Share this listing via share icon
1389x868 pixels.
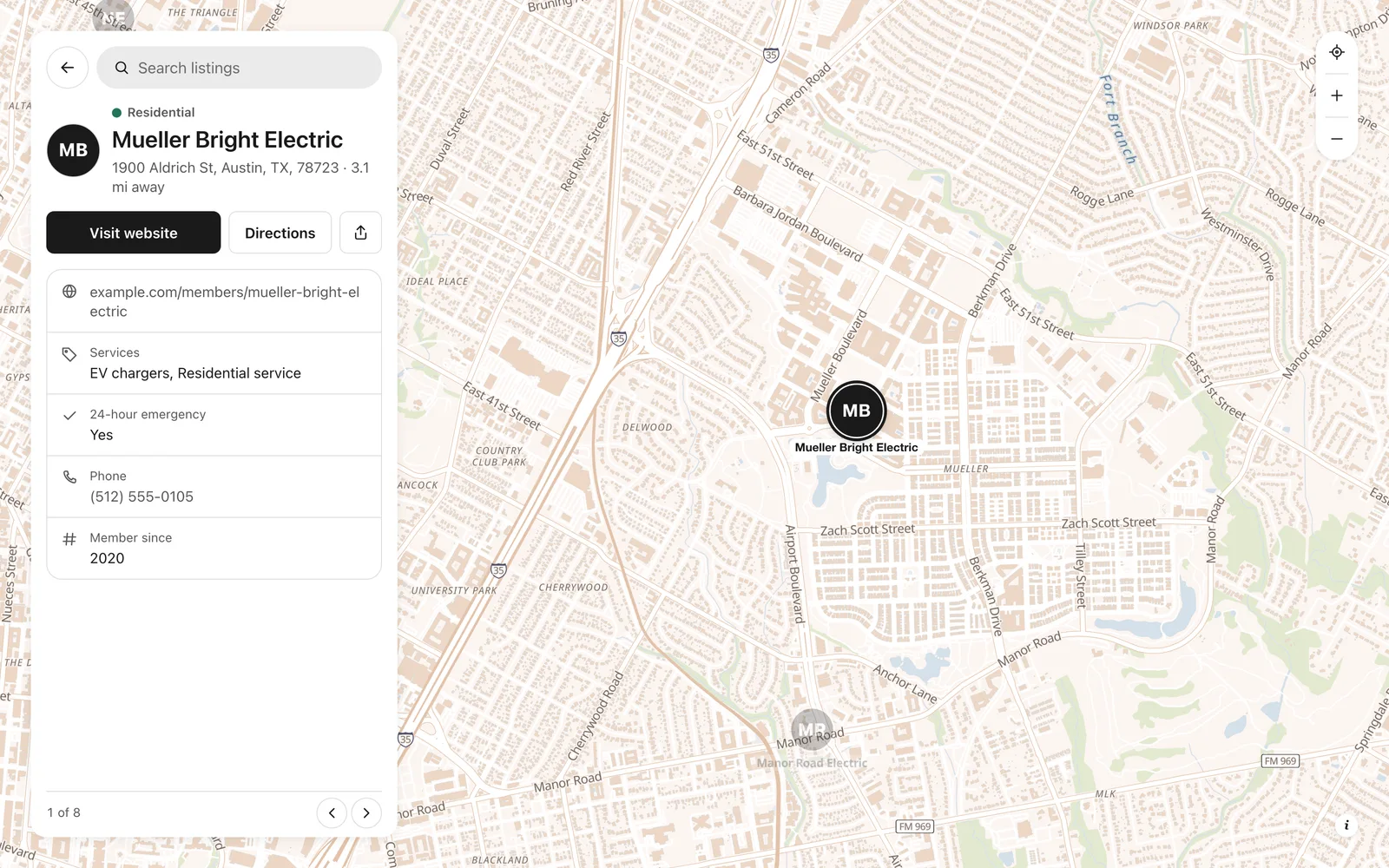[360, 233]
